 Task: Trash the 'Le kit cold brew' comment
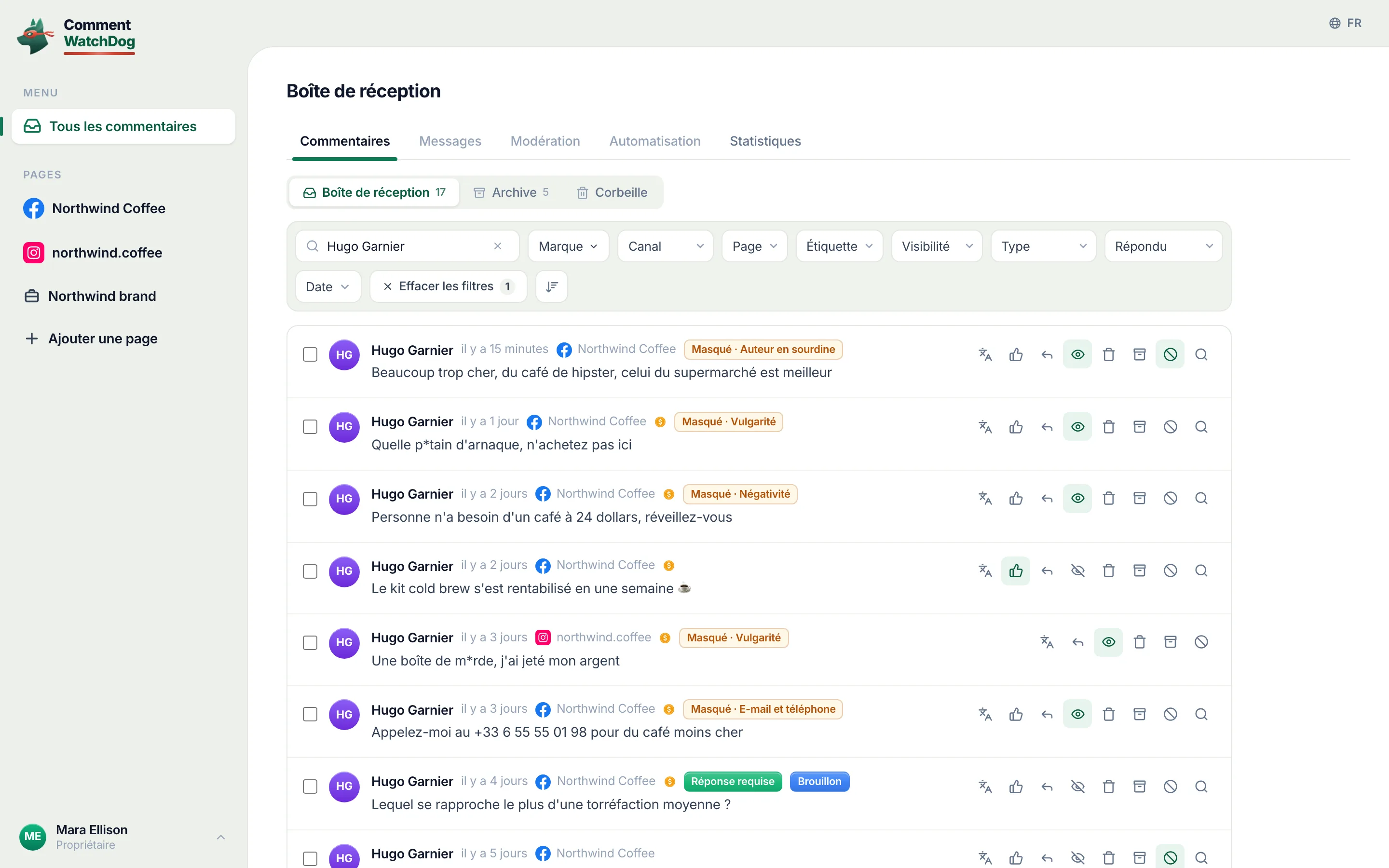1109,570
